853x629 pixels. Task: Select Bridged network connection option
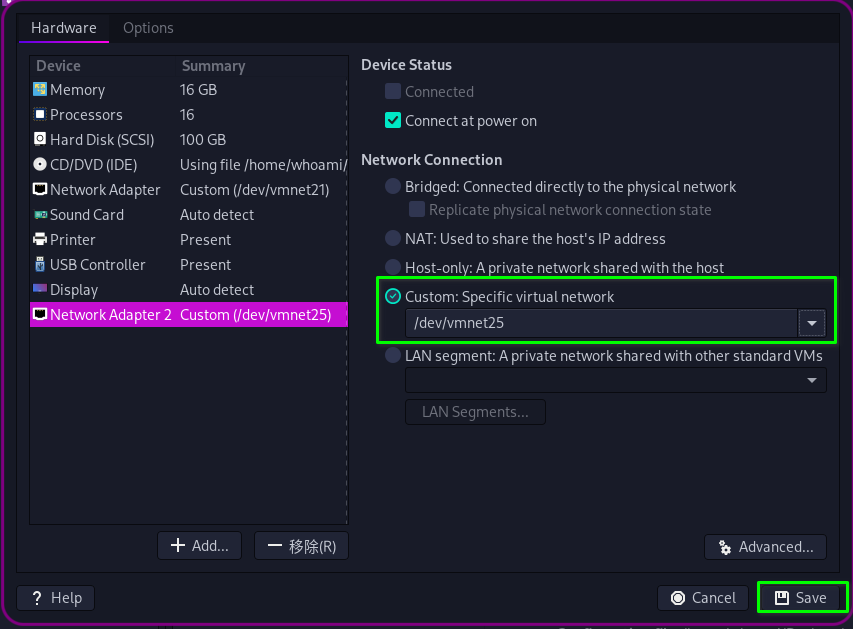tap(393, 187)
